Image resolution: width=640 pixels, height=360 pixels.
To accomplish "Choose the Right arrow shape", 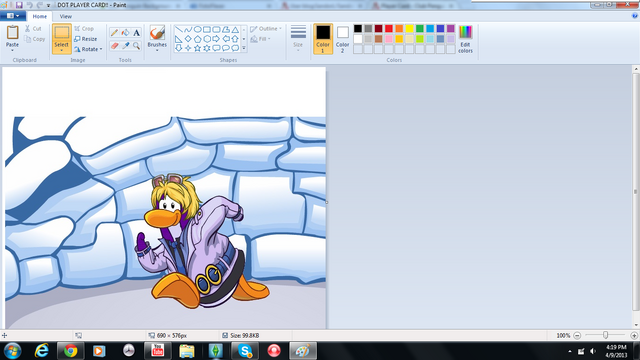I will pyautogui.click(x=216, y=39).
